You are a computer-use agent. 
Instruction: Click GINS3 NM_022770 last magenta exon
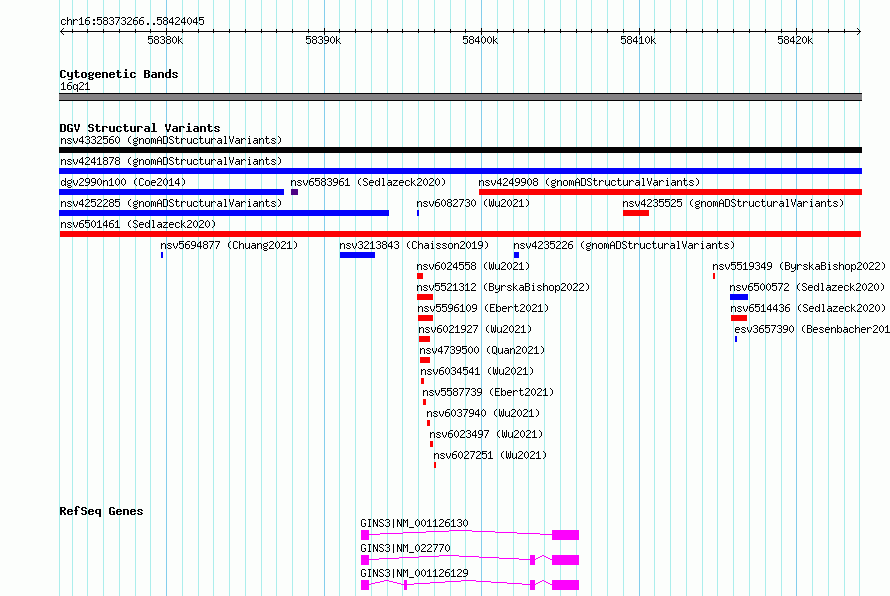coord(565,560)
